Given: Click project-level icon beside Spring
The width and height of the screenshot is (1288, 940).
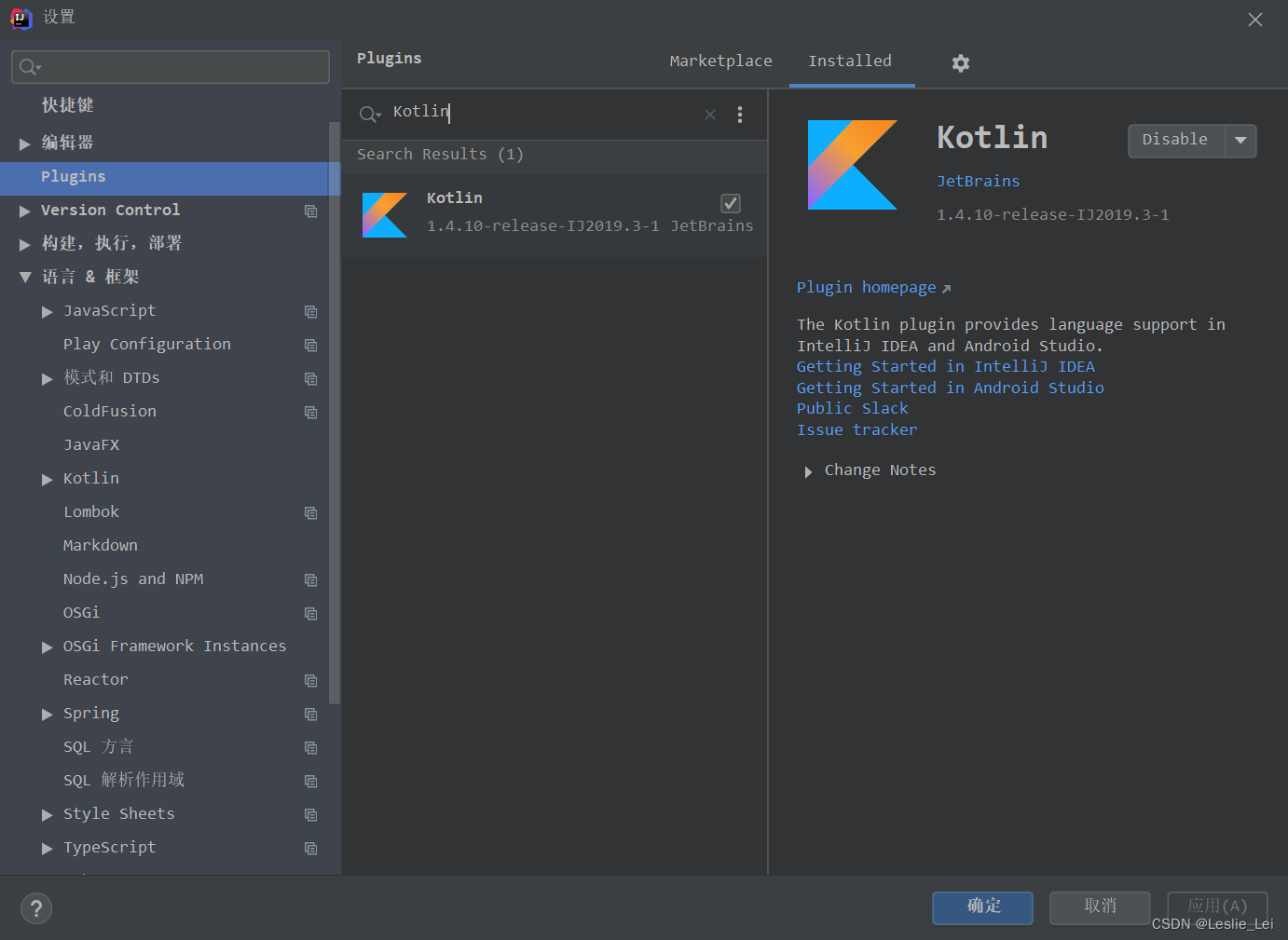Looking at the screenshot, I should [311, 714].
